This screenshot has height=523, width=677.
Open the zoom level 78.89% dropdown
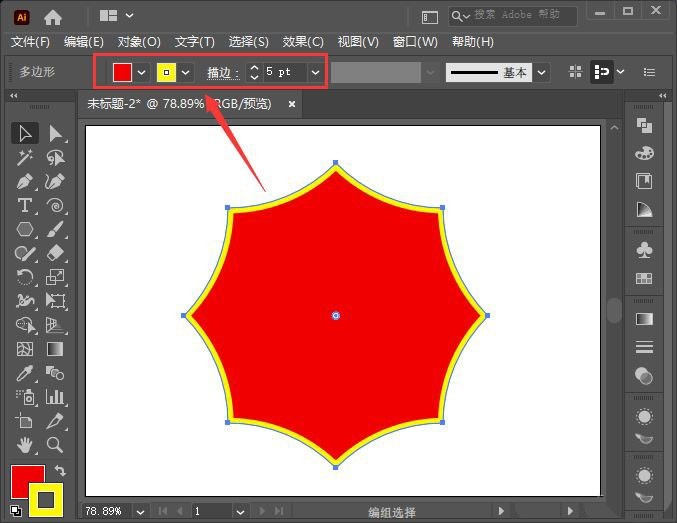click(140, 512)
